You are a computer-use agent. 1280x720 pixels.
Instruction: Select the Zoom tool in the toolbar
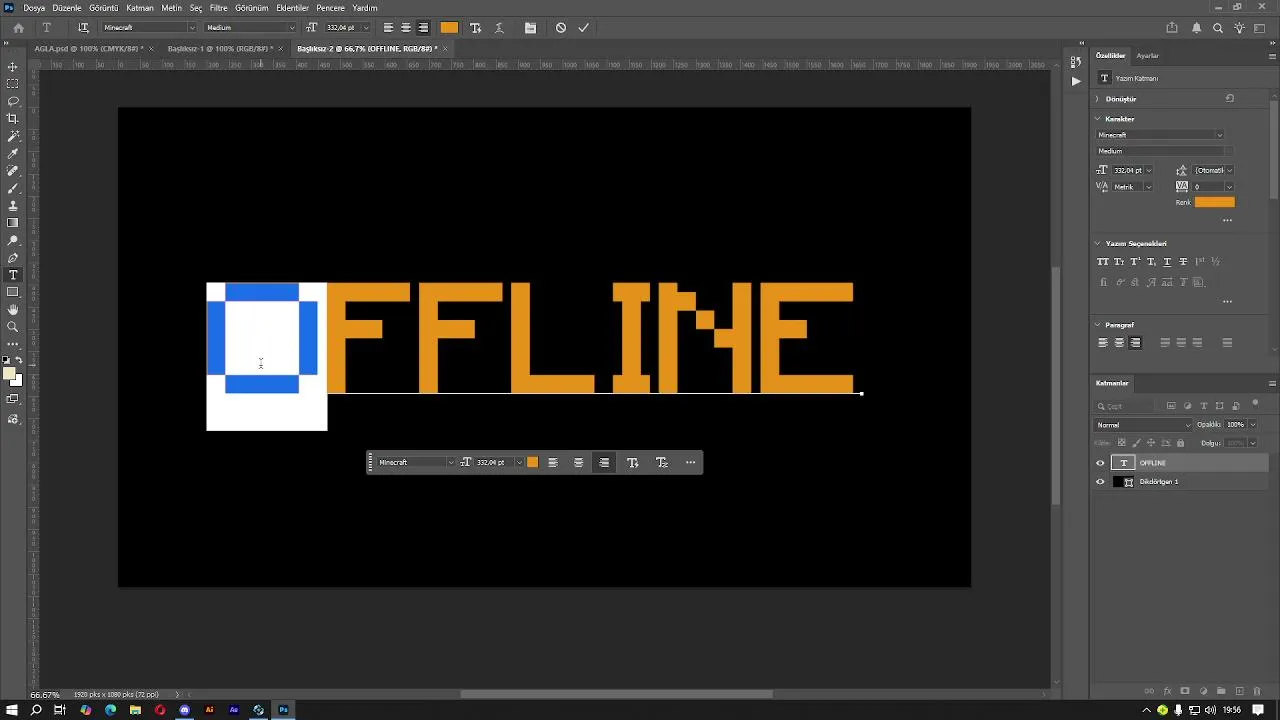[x=13, y=327]
